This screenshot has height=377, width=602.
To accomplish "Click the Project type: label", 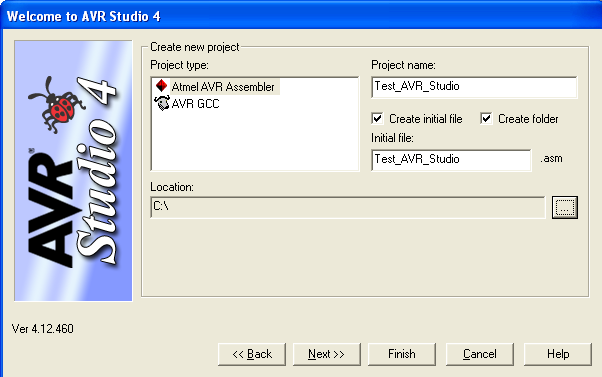I will click(179, 65).
